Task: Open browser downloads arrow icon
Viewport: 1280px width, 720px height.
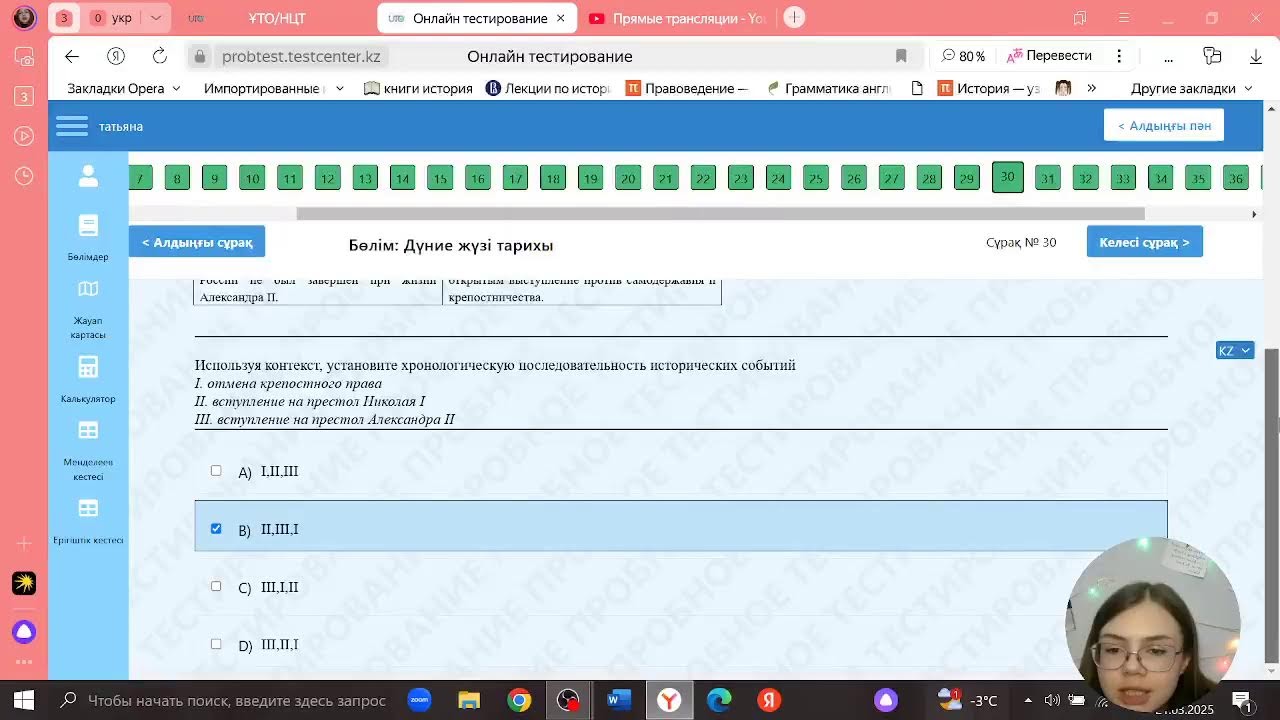Action: click(1256, 56)
